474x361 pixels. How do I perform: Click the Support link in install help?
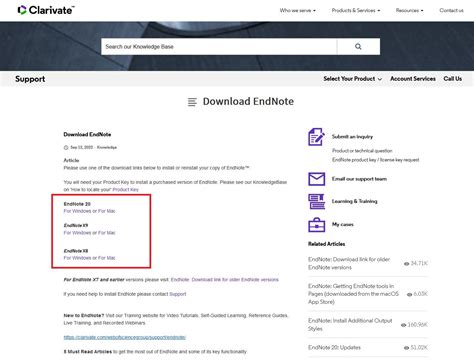178,294
